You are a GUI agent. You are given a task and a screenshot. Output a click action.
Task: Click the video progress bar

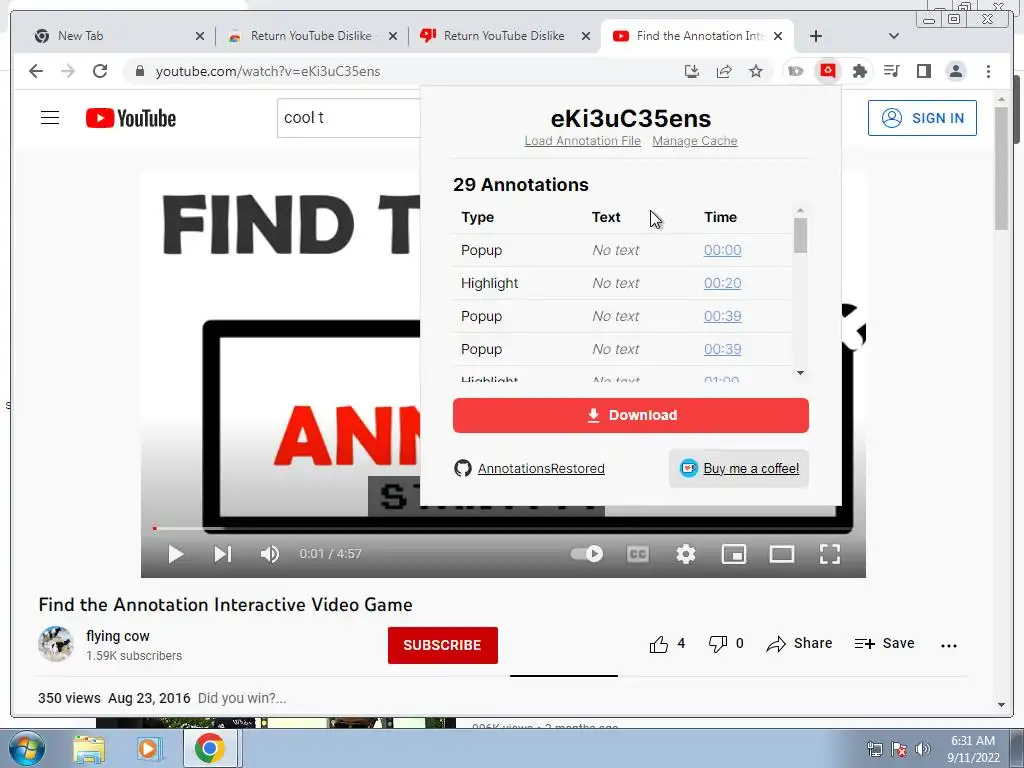(503, 528)
